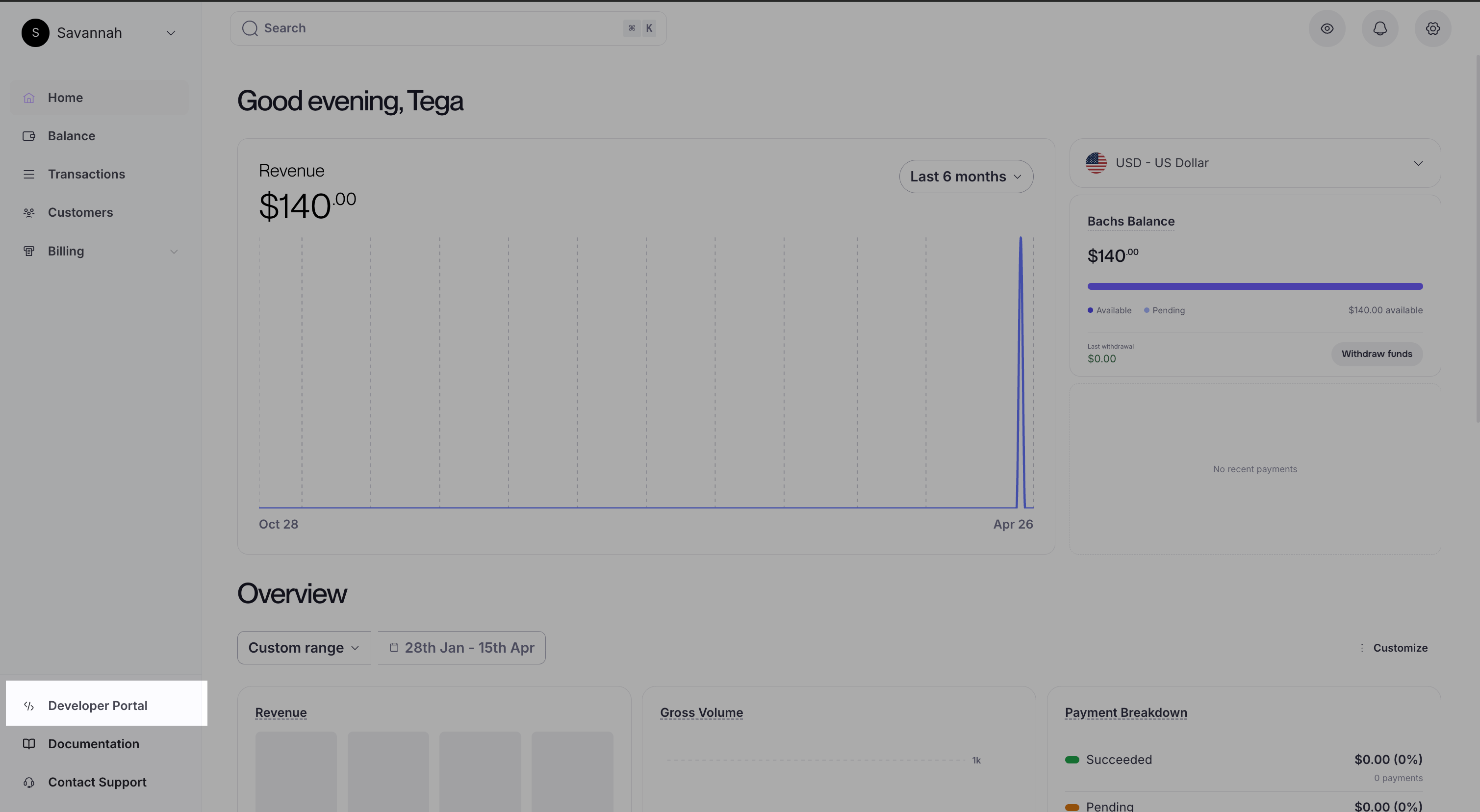Click the Transactions list icon
The height and width of the screenshot is (812, 1480).
29,174
